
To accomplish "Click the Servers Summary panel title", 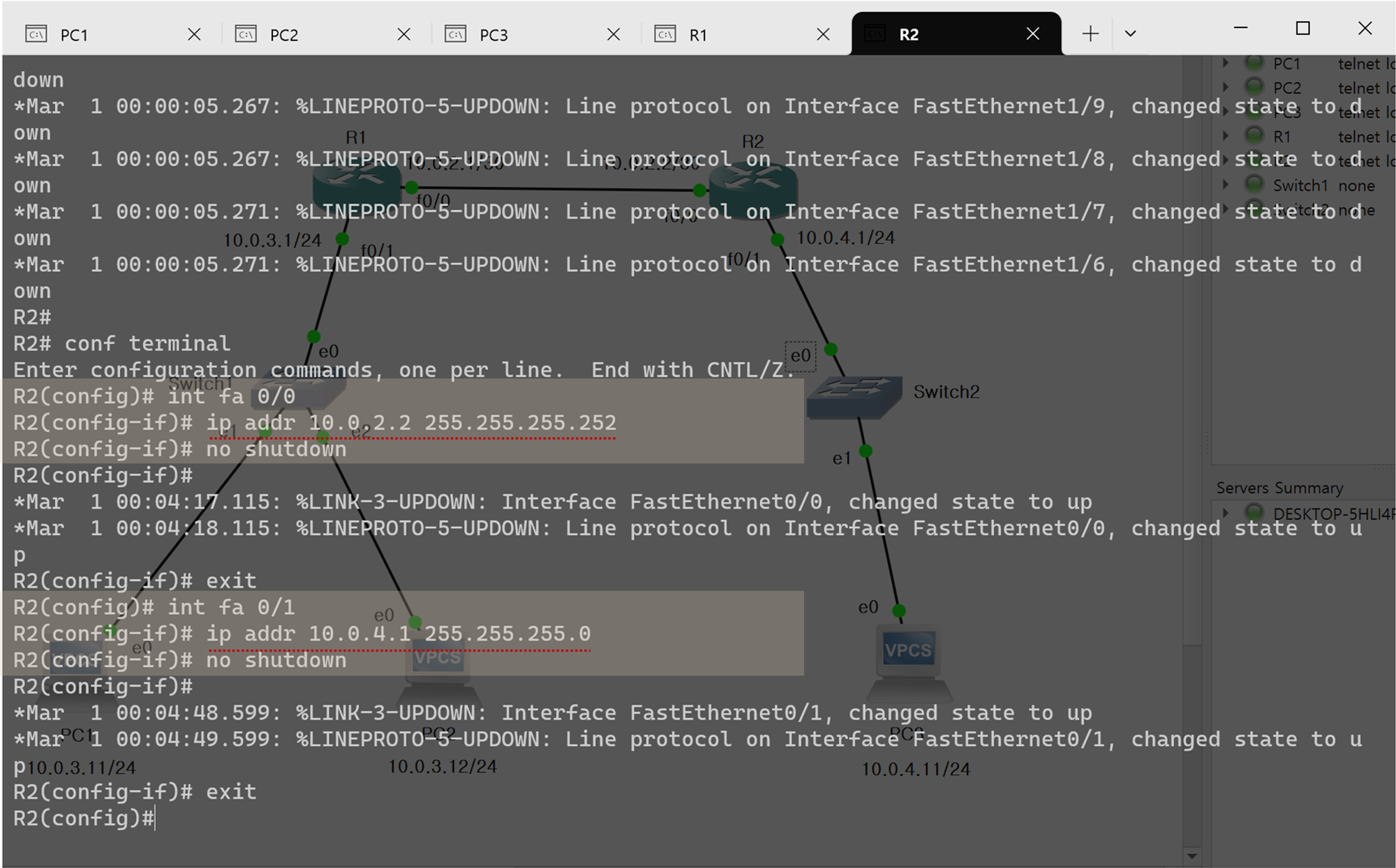I will [x=1279, y=488].
